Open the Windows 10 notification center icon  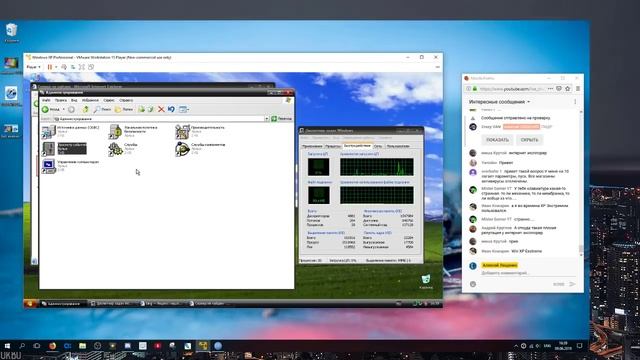(x=579, y=346)
